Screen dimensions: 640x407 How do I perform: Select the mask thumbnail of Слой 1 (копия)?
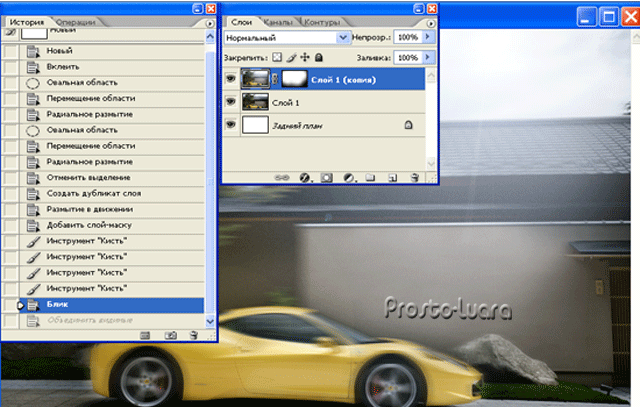[294, 79]
